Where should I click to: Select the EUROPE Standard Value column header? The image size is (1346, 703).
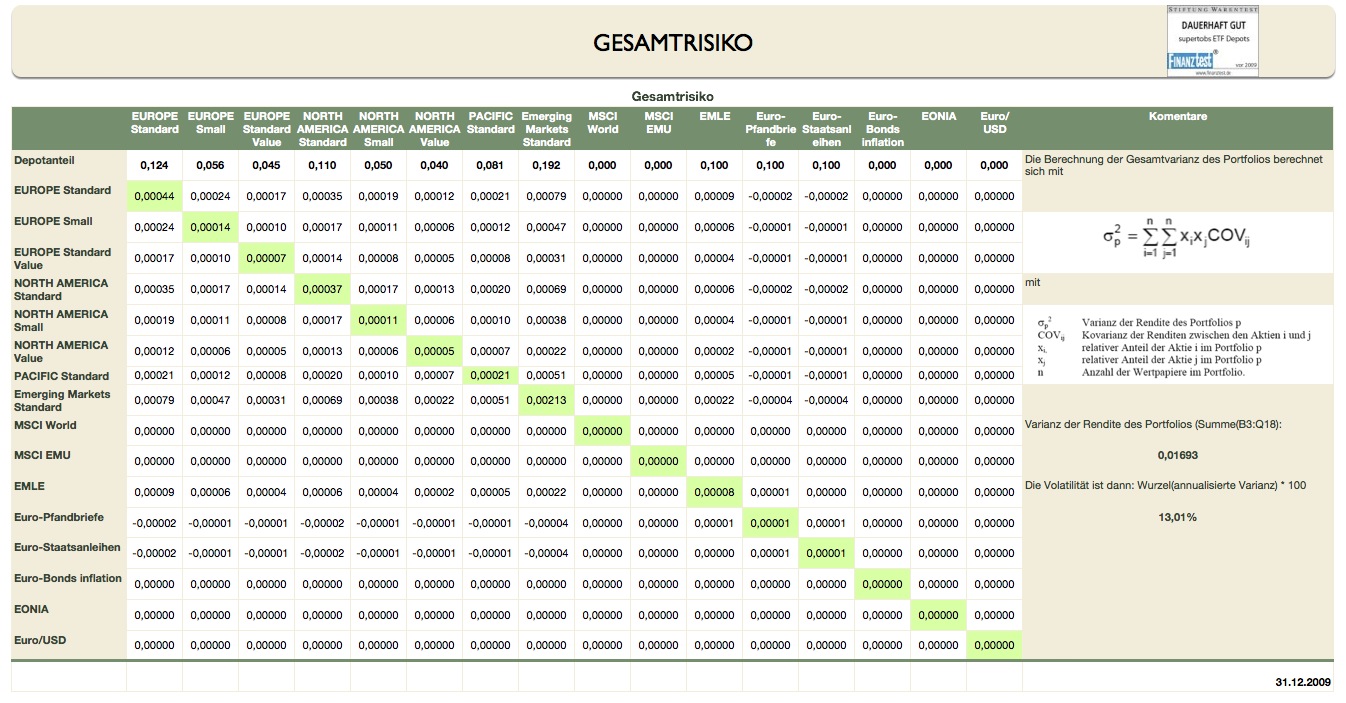266,129
